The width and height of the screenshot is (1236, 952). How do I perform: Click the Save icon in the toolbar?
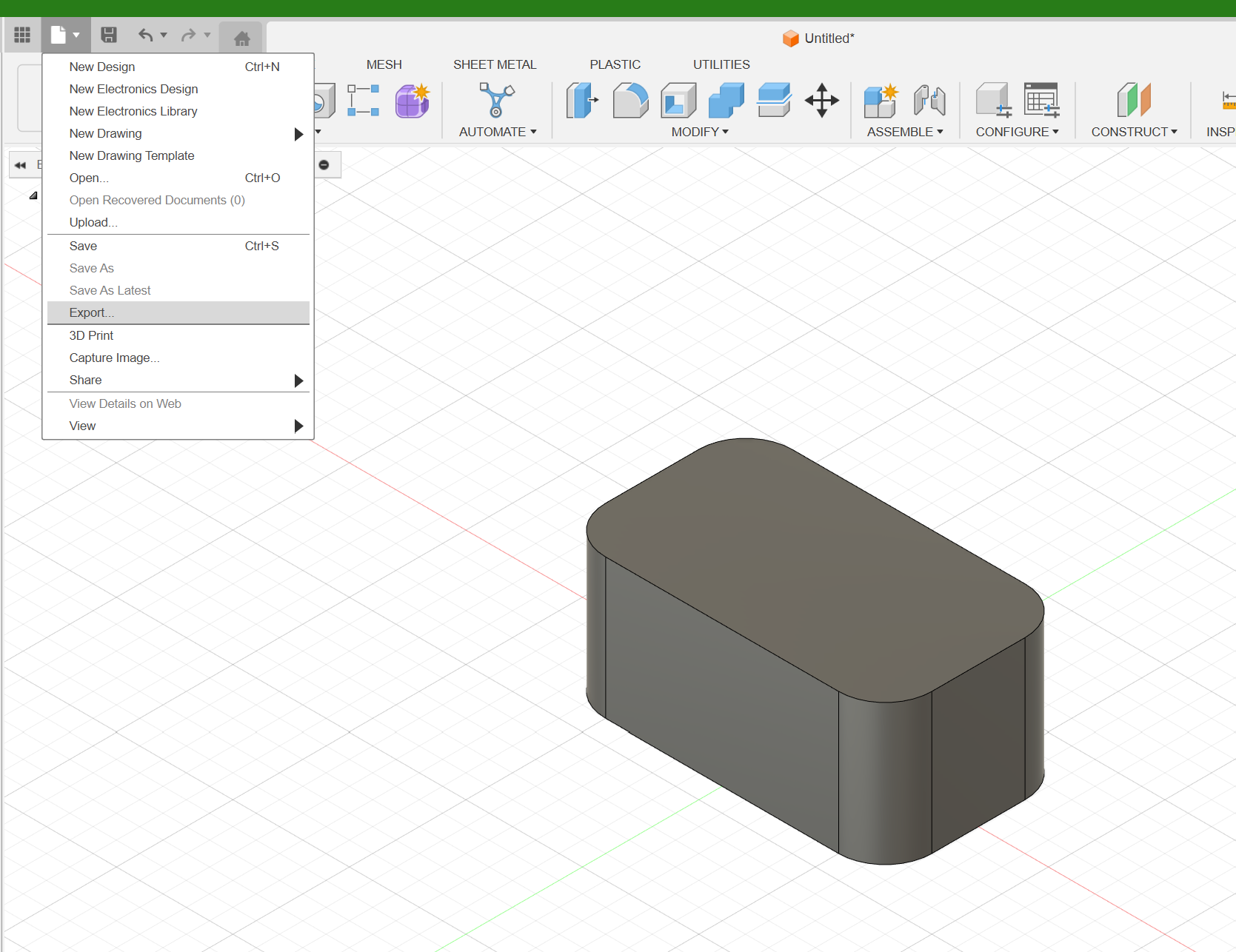point(109,34)
